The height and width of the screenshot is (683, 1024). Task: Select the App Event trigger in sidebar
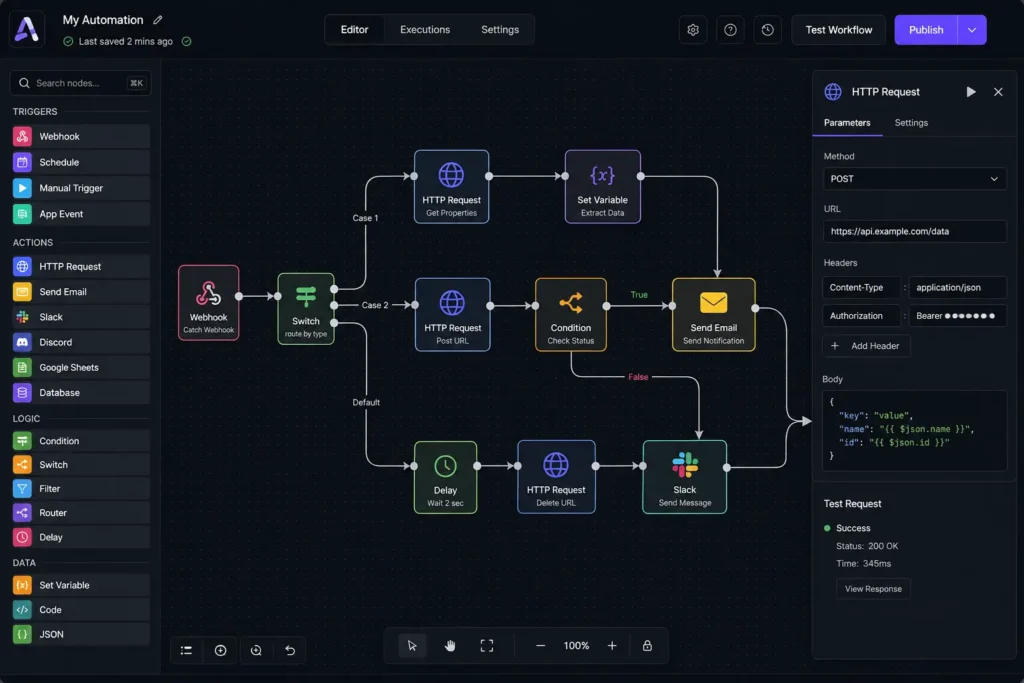coord(81,214)
